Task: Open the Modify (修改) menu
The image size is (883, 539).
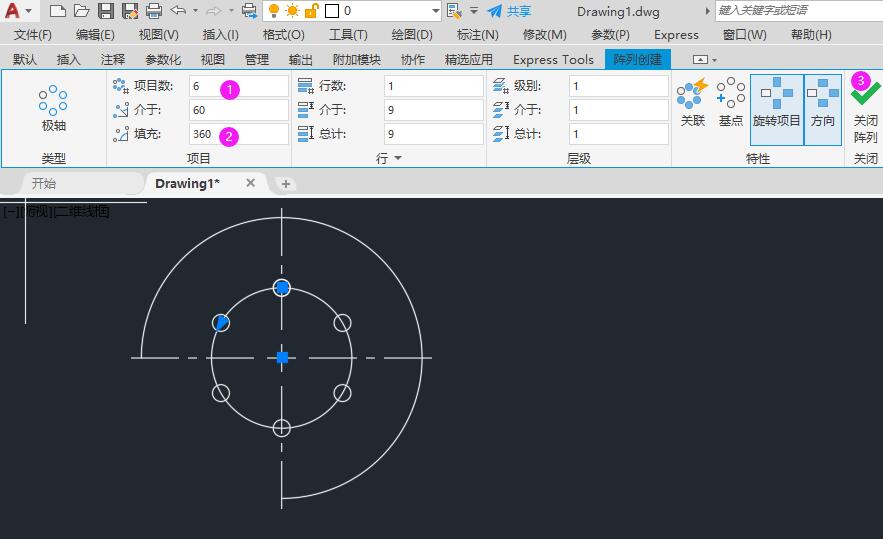Action: point(544,34)
